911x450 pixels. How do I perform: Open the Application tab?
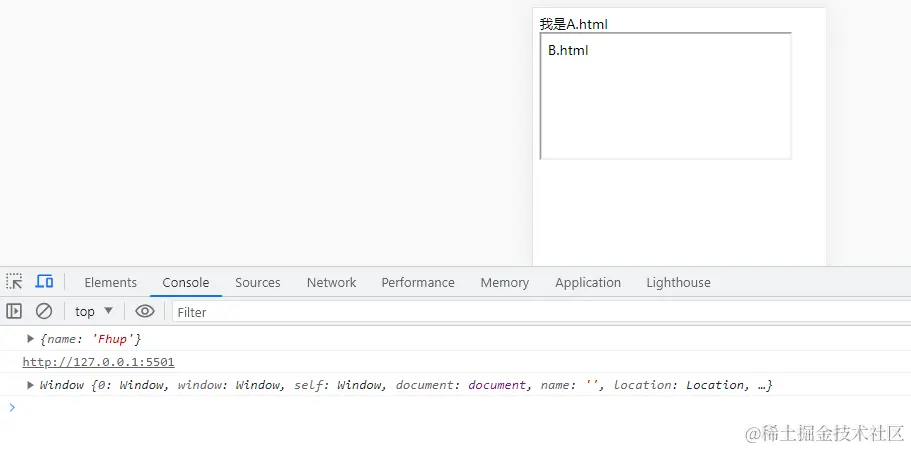click(588, 283)
